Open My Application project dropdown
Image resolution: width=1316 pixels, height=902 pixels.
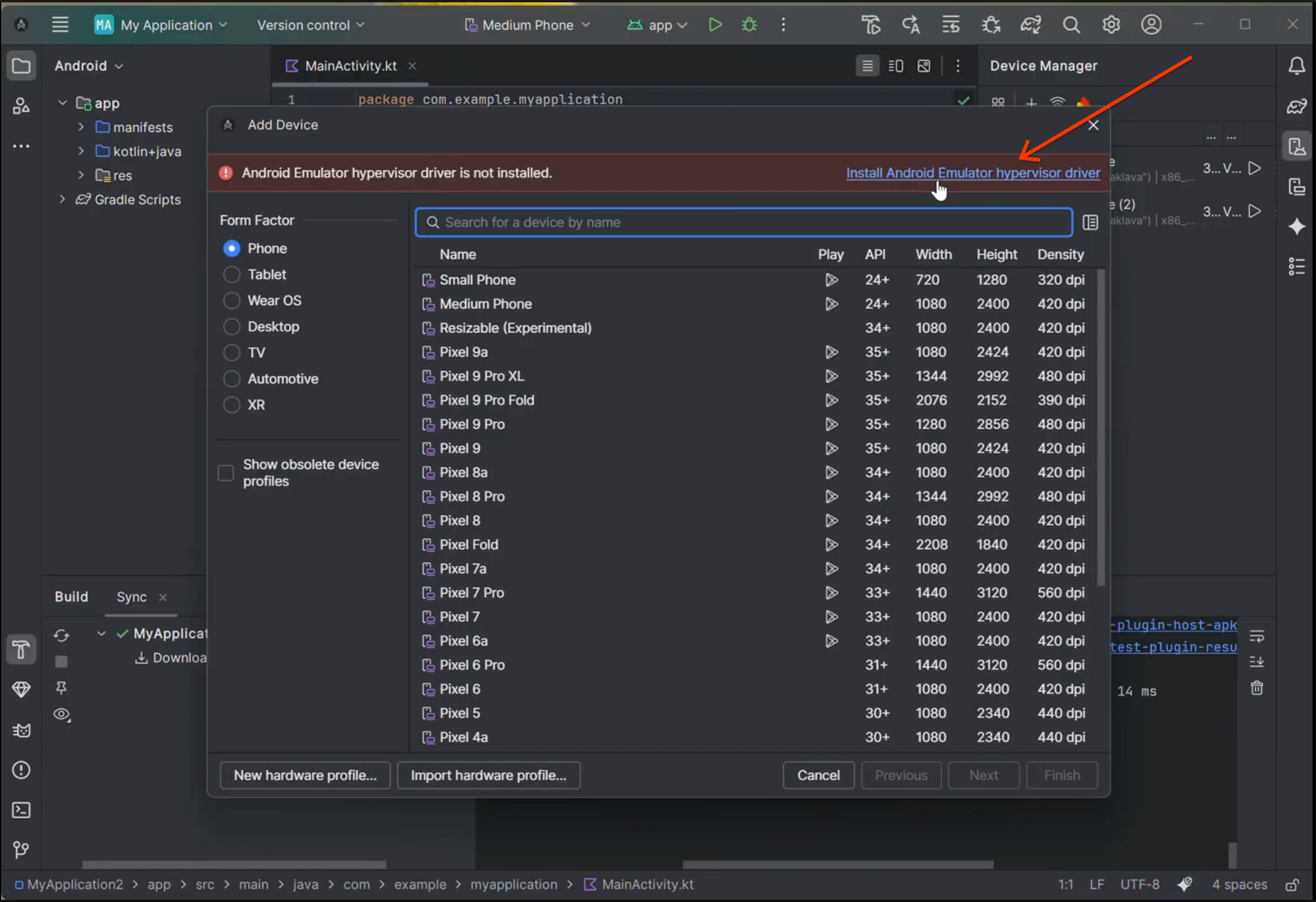click(x=161, y=25)
